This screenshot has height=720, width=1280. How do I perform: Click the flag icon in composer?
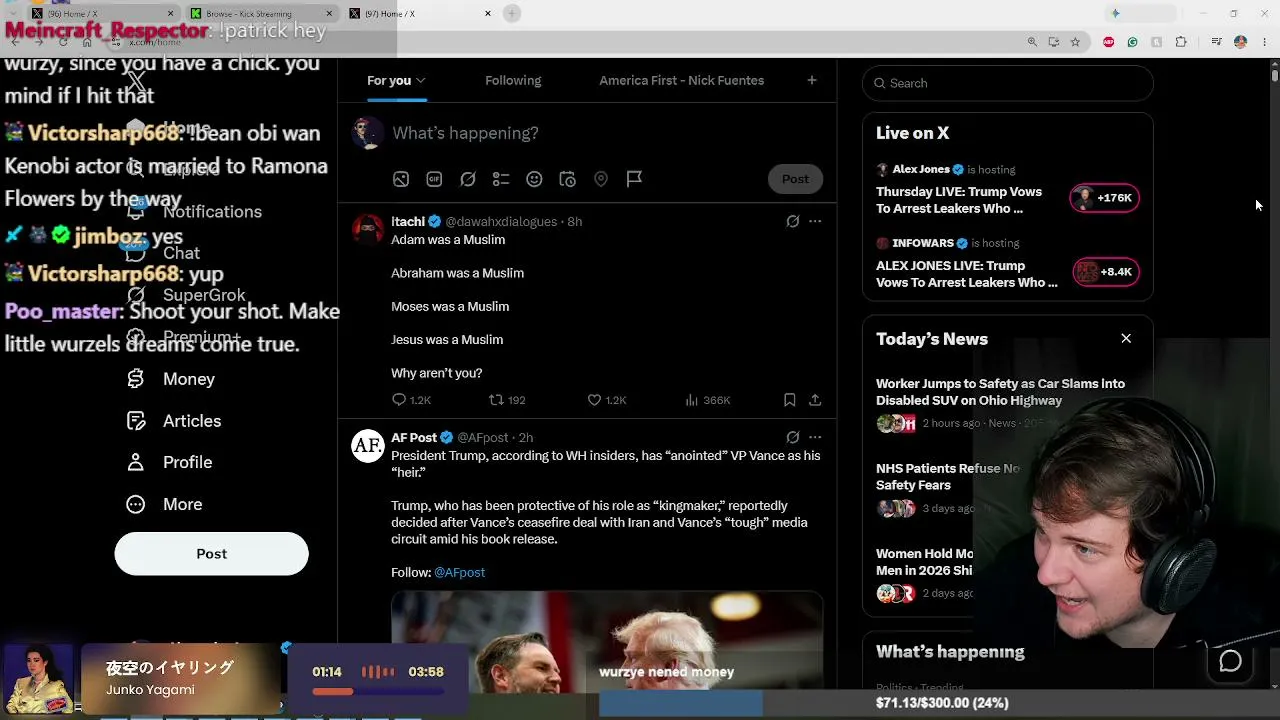634,179
